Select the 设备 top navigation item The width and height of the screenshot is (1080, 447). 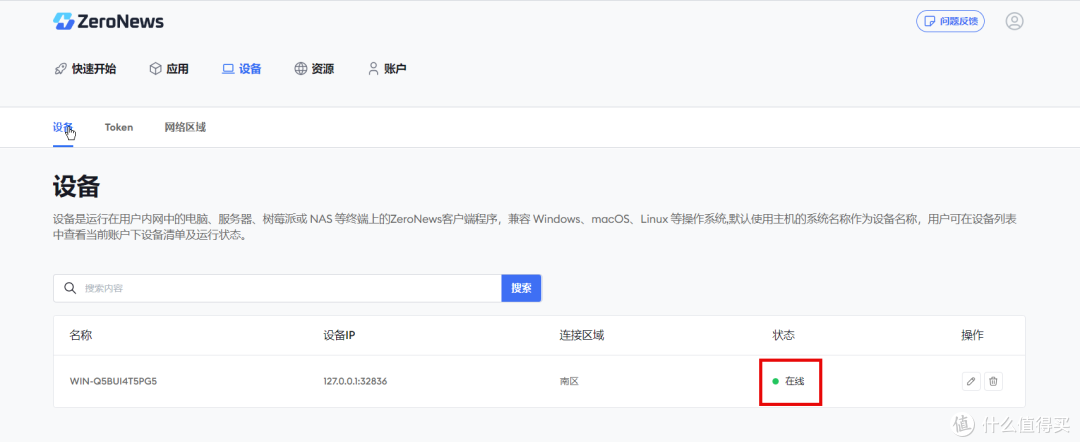click(x=242, y=69)
